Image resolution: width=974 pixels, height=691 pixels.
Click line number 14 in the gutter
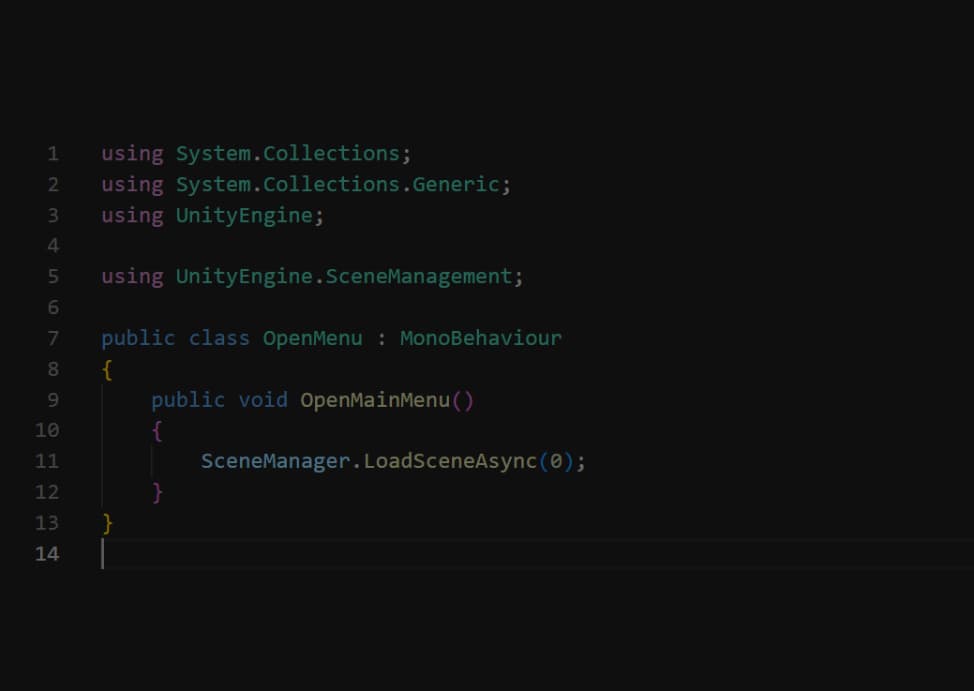47,554
